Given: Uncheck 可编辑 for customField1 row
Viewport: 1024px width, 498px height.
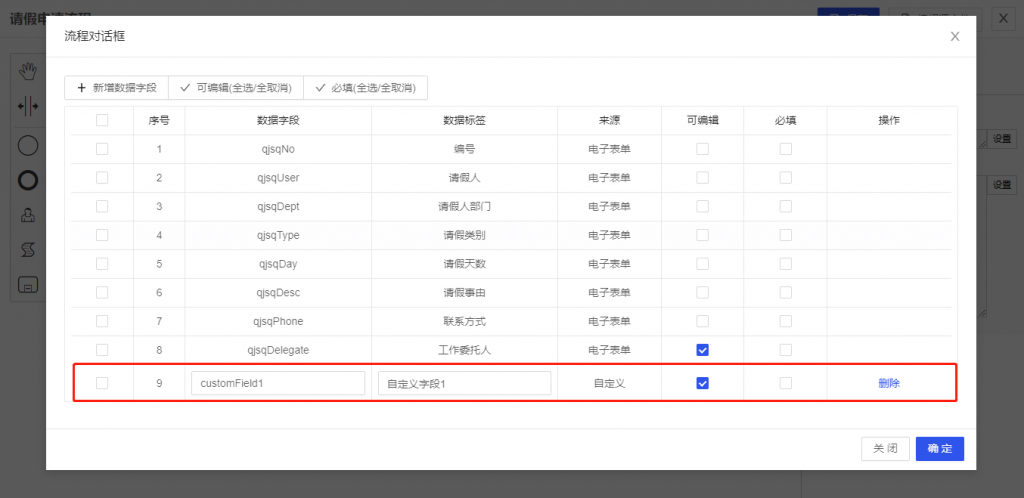Looking at the screenshot, I should pyautogui.click(x=702, y=383).
